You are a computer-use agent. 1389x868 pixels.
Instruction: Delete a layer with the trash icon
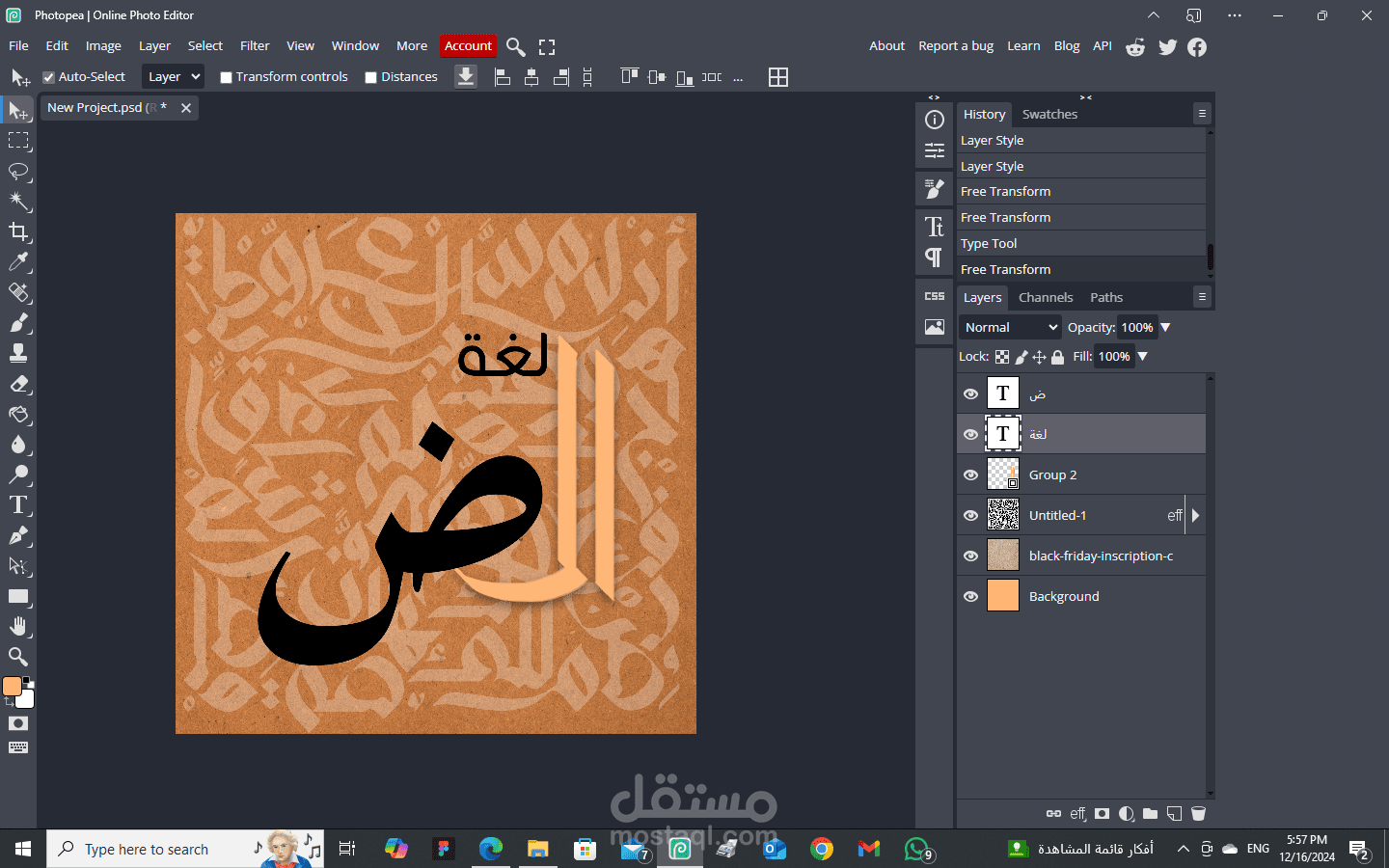(x=1198, y=814)
